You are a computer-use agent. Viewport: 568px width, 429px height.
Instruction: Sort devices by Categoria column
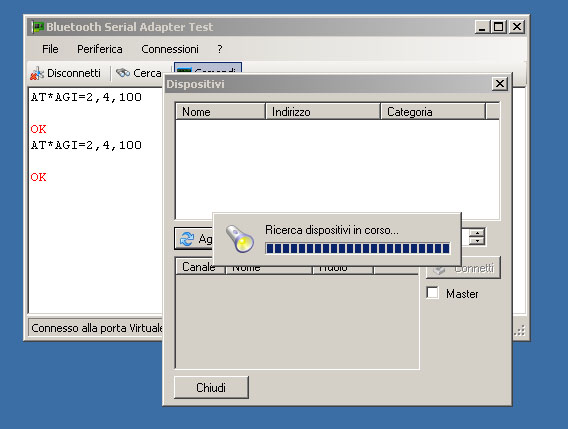(x=433, y=112)
